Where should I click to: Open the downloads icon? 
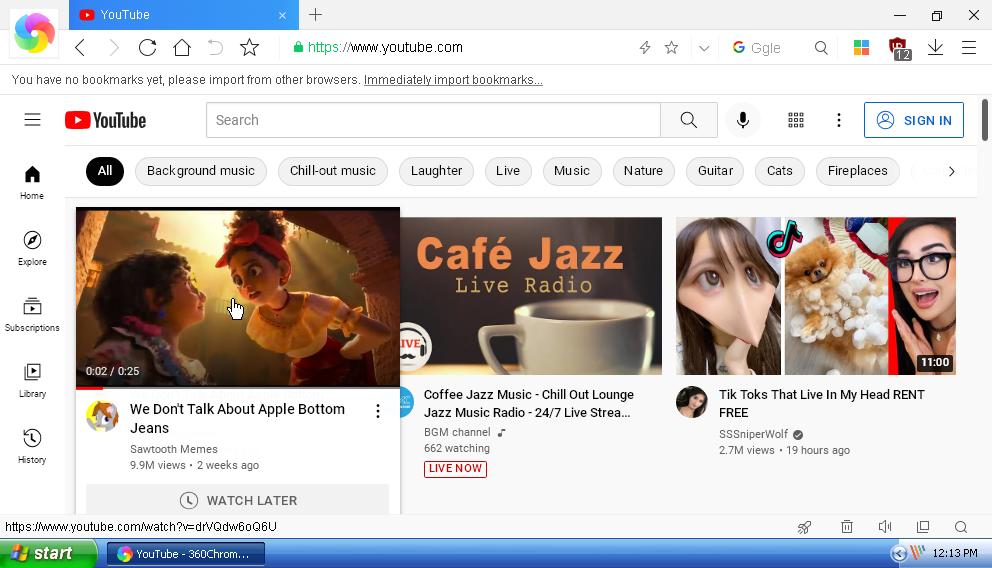coord(935,47)
